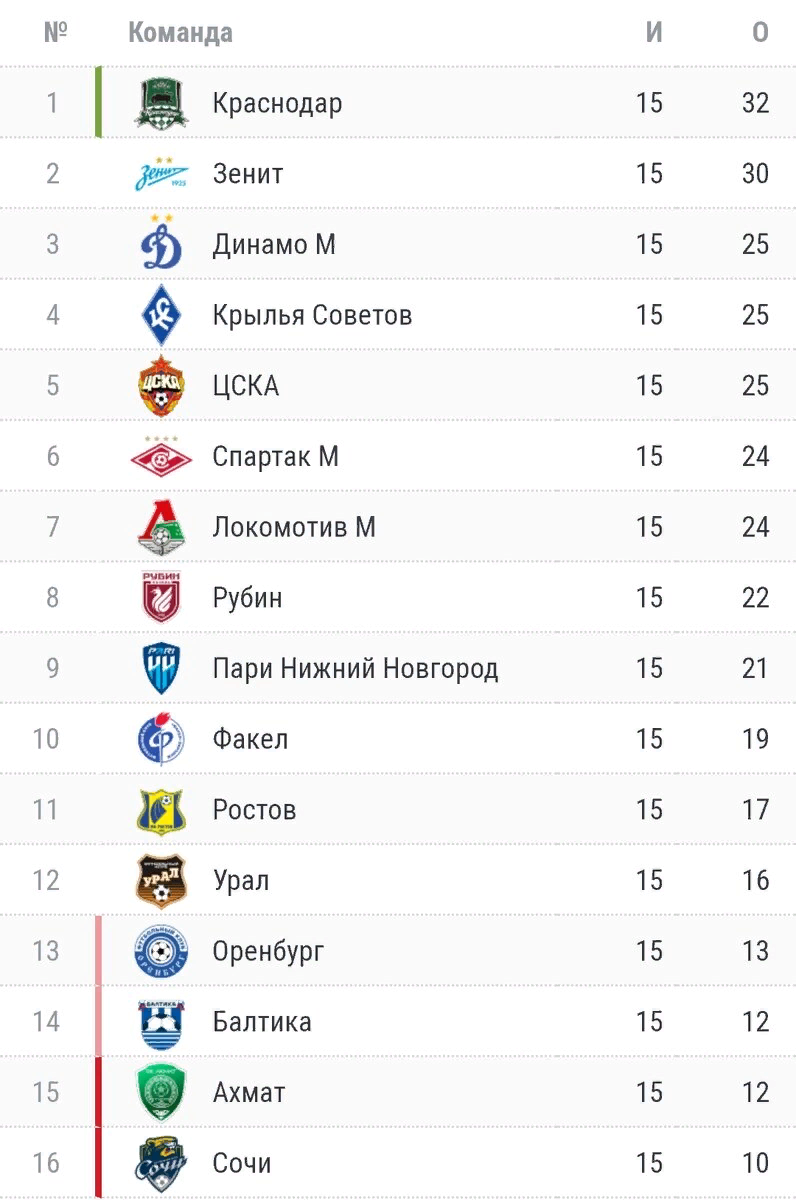This screenshot has height=1200, width=796.
Task: Select the Факел team emblem
Action: tap(161, 739)
